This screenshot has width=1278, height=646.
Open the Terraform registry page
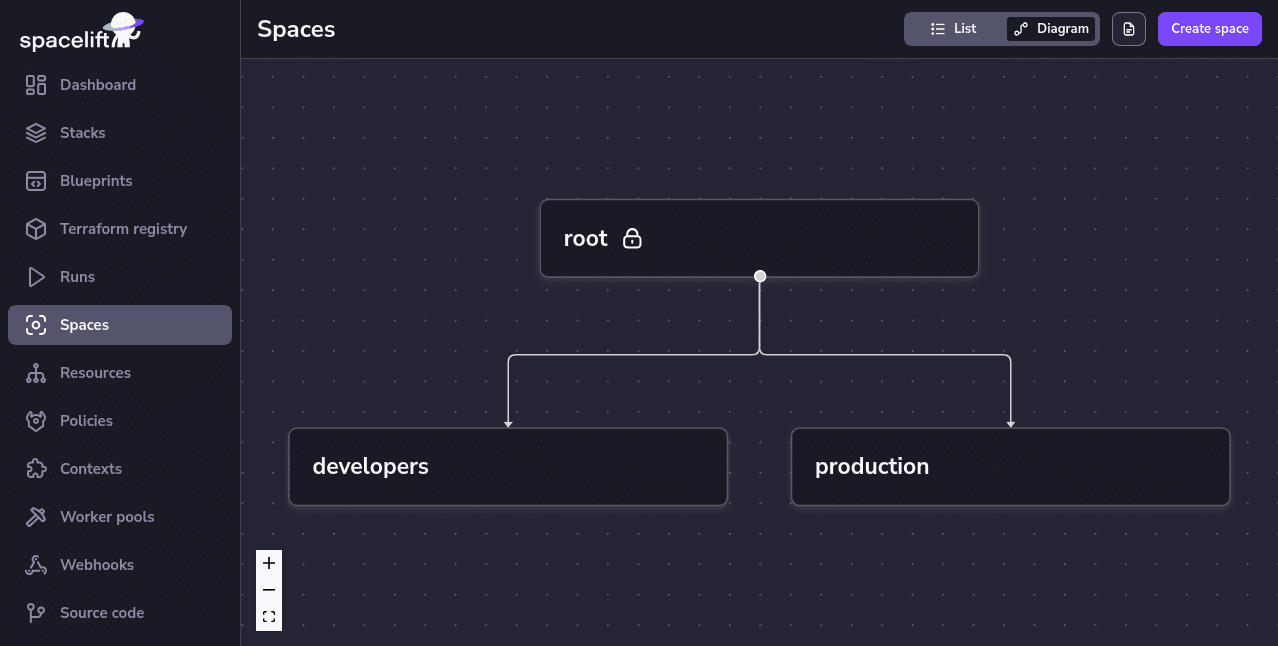click(123, 228)
